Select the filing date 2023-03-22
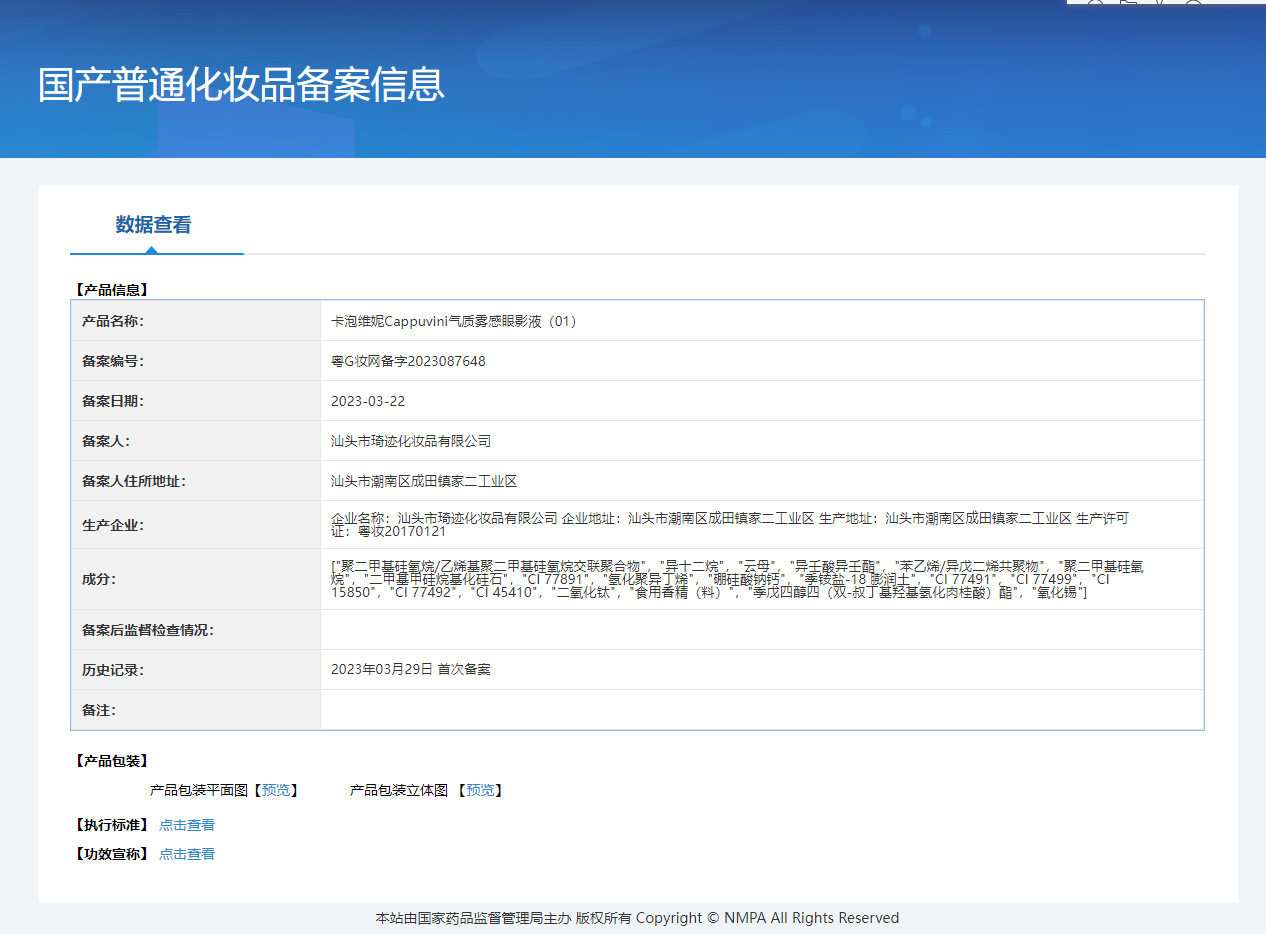 tap(368, 401)
